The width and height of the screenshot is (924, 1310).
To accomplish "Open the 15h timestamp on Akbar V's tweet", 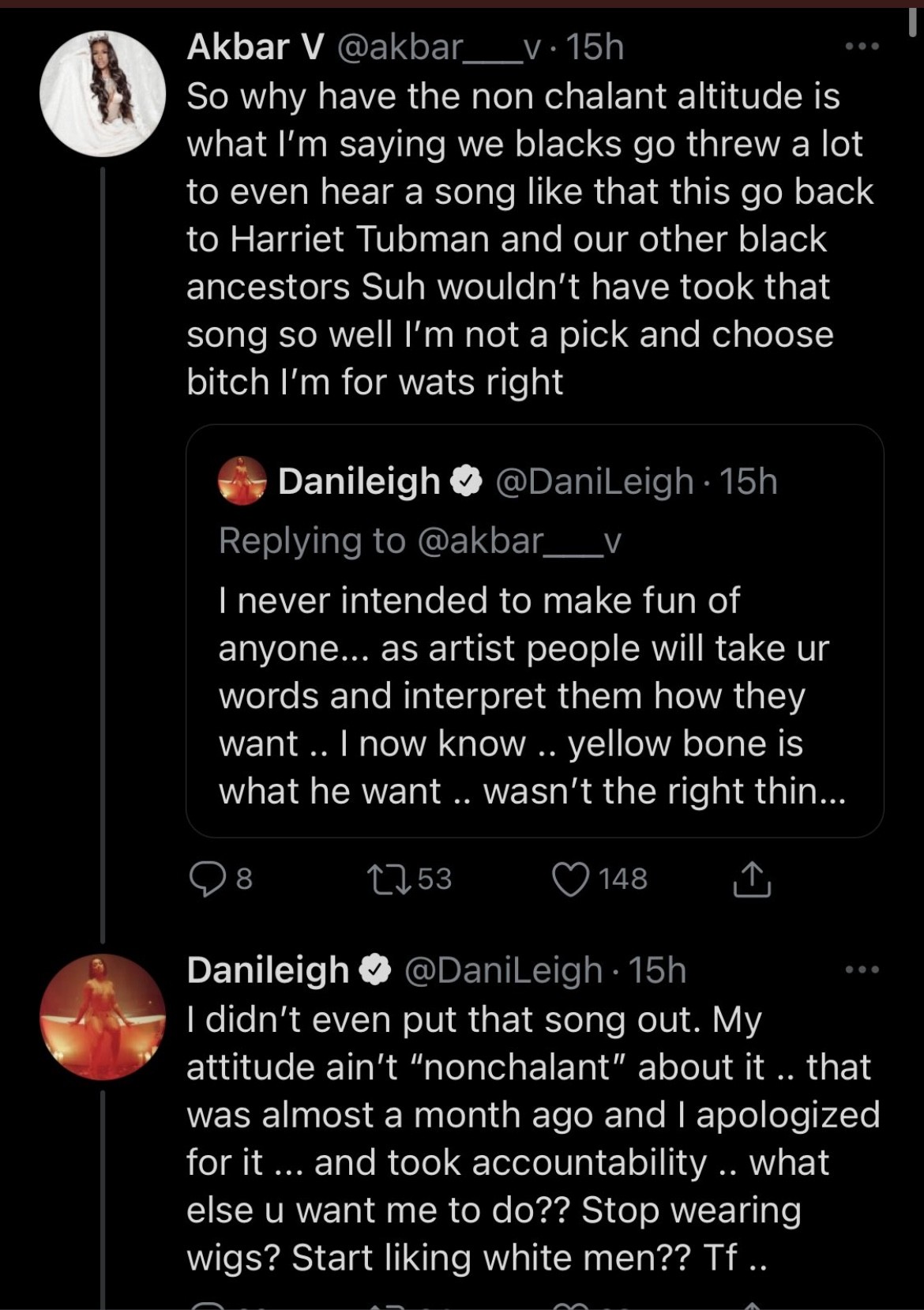I will coord(595,47).
